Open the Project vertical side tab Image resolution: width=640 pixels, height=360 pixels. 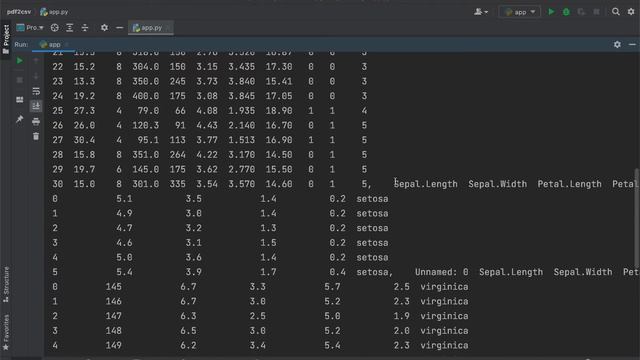(x=6, y=39)
